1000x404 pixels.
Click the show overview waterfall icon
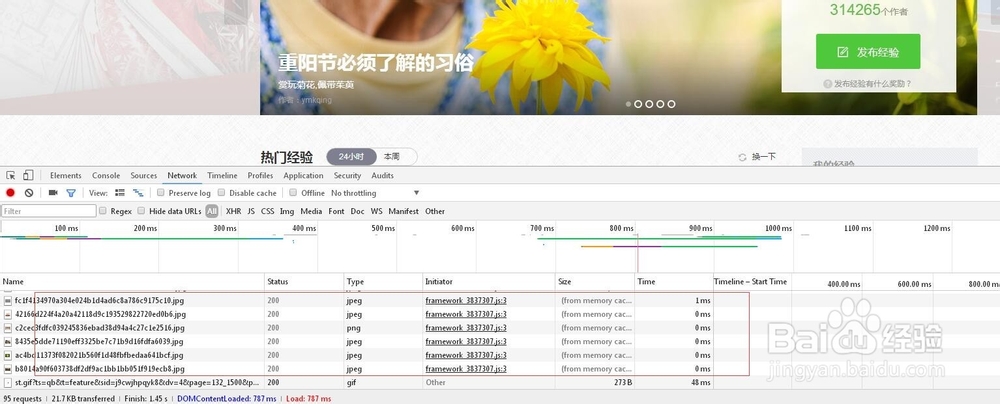click(x=138, y=193)
